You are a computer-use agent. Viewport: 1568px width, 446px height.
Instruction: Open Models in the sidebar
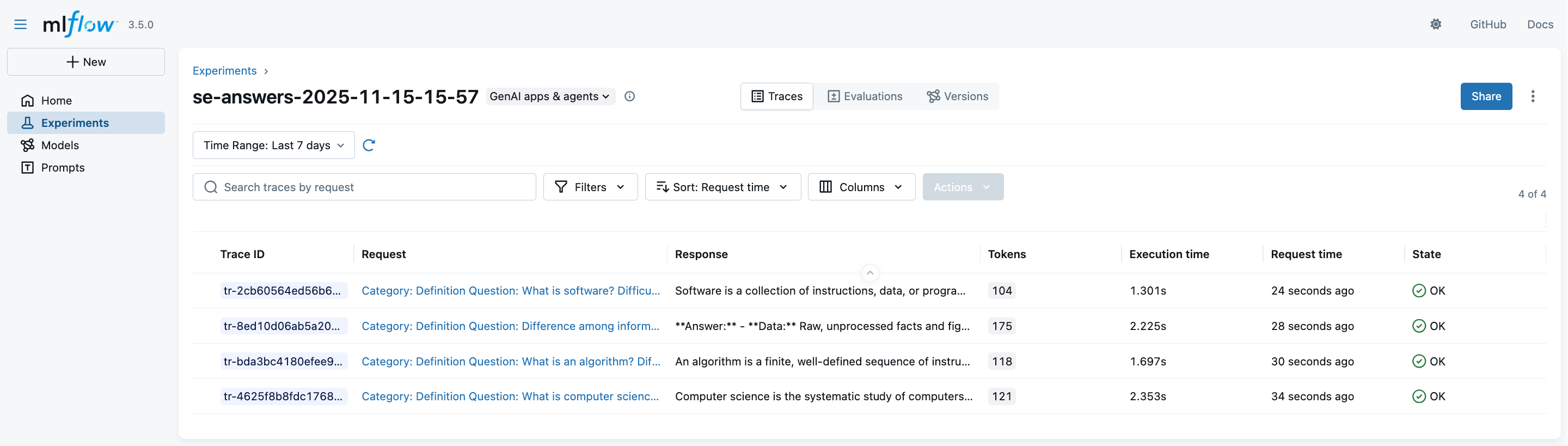[60, 145]
